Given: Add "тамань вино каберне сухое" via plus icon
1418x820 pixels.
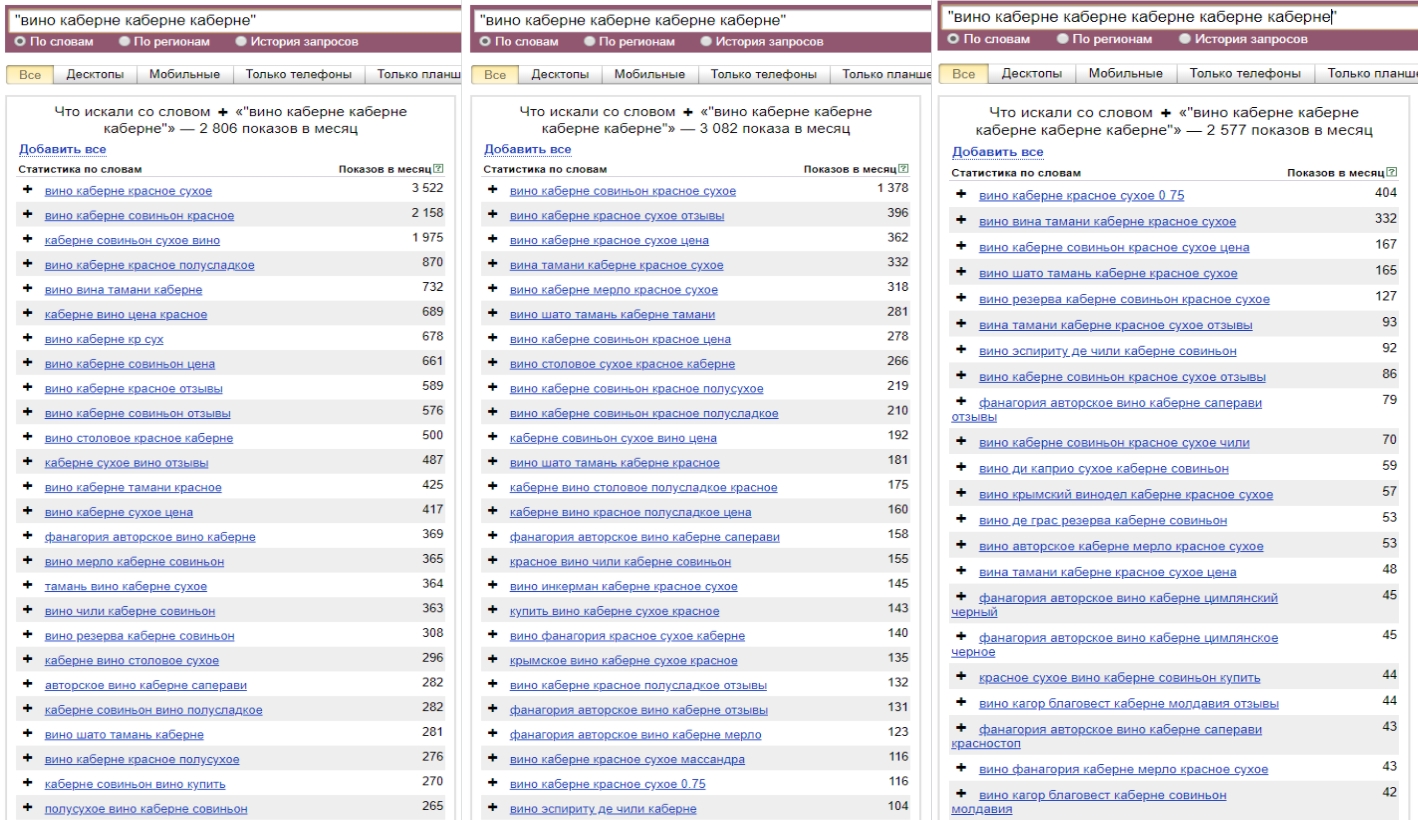Looking at the screenshot, I should (x=27, y=586).
